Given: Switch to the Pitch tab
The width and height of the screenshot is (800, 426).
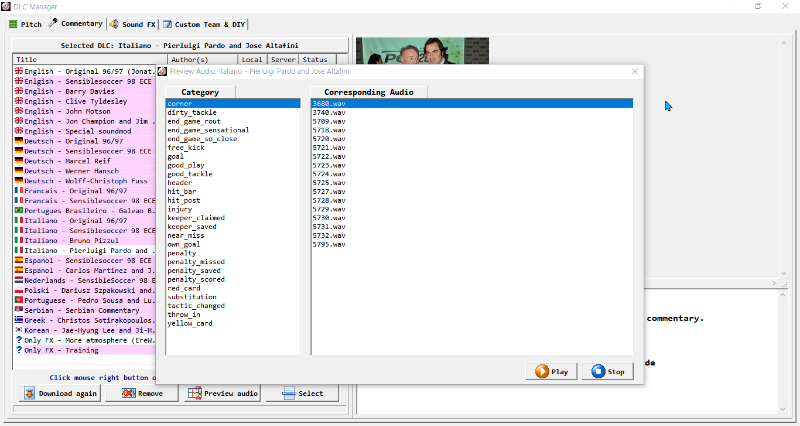Looking at the screenshot, I should pos(24,23).
